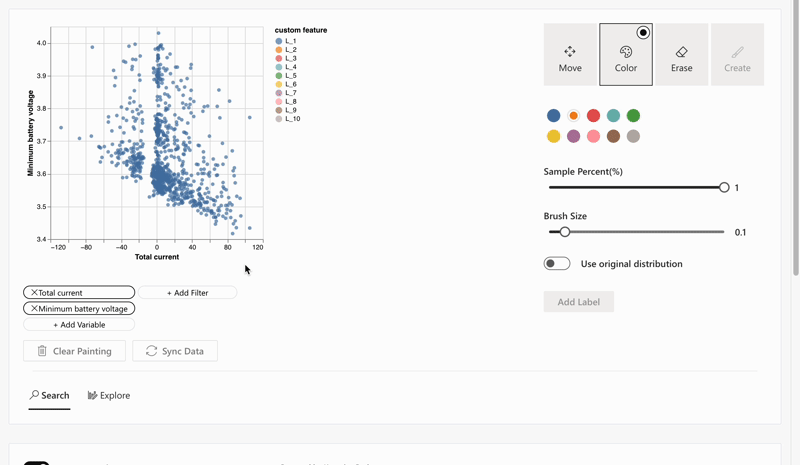
Task: Remove the Total current variable chip
Action: tap(34, 293)
